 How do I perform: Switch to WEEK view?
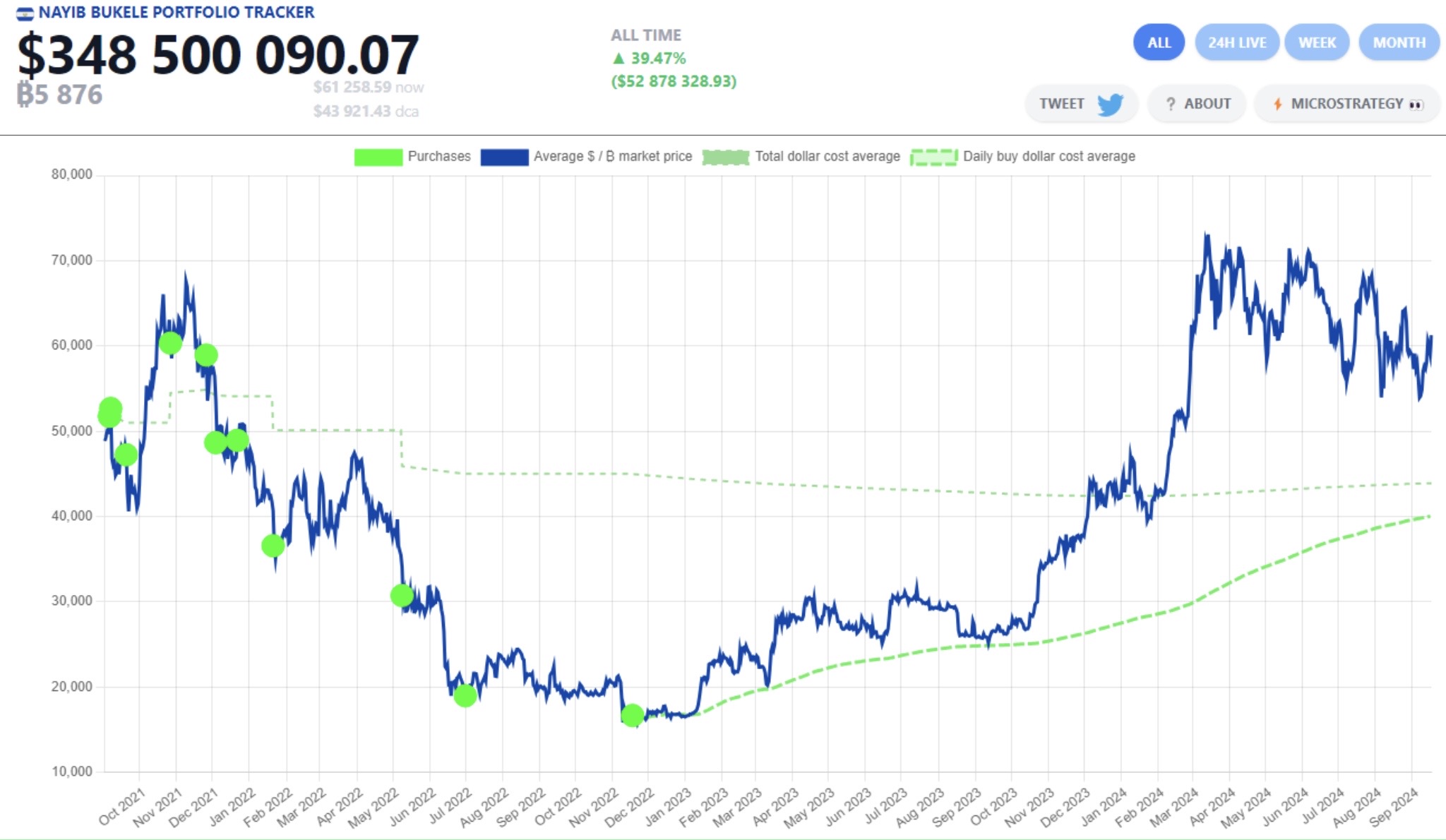pyautogui.click(x=1317, y=42)
